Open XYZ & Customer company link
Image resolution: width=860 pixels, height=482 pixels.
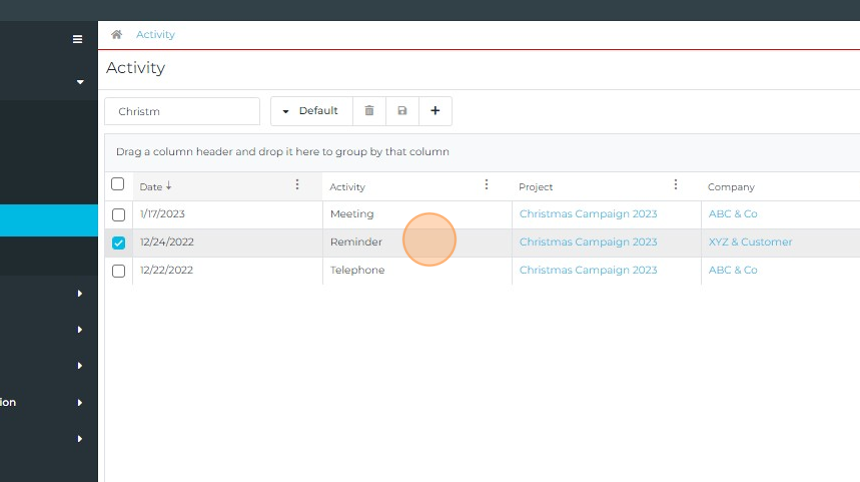[x=750, y=242]
